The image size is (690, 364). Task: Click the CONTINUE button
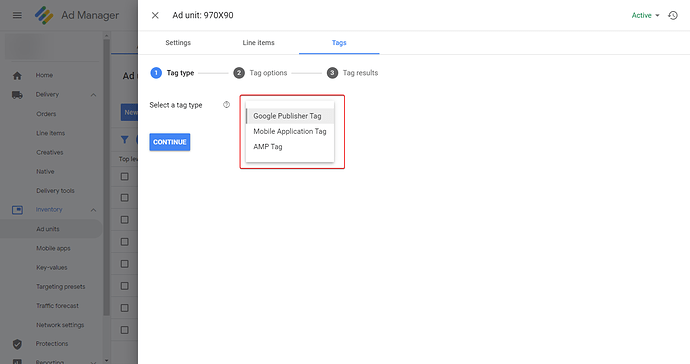[x=169, y=142]
